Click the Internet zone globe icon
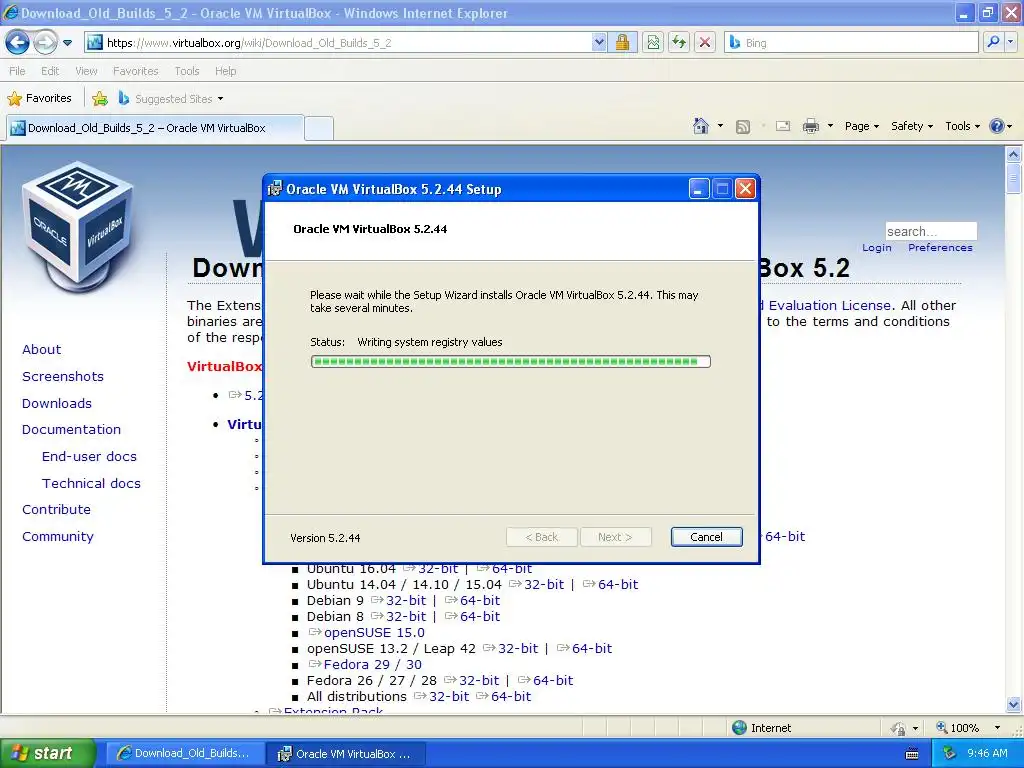 pyautogui.click(x=739, y=728)
